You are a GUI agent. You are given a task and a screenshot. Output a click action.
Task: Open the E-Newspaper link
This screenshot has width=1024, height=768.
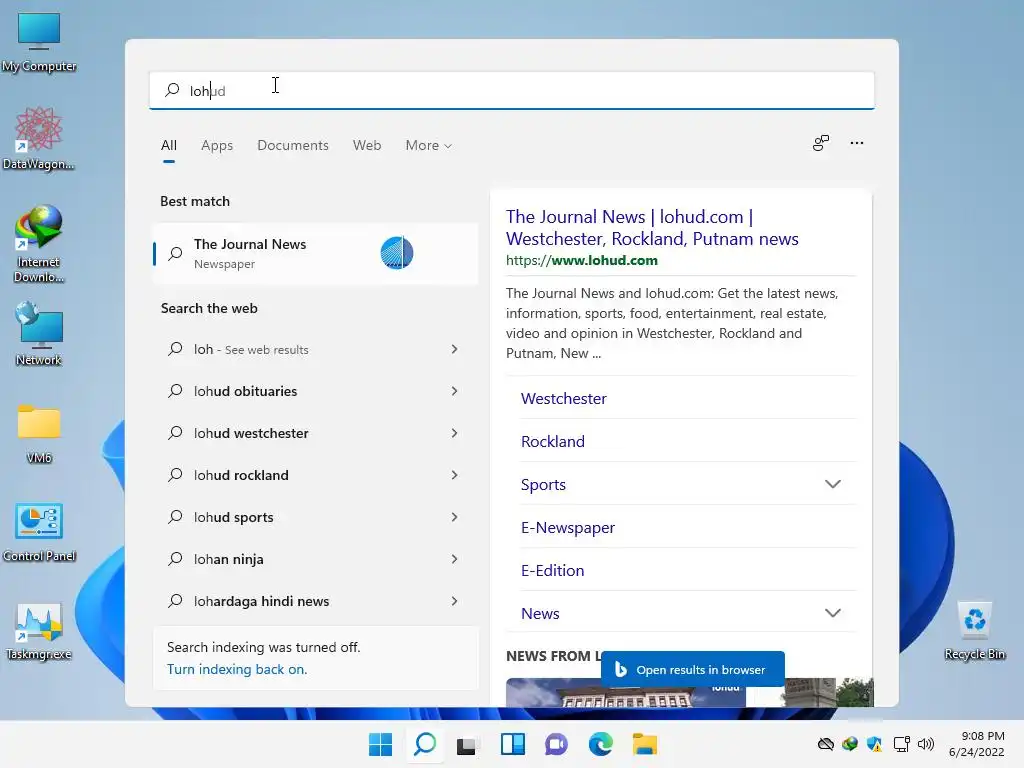pos(568,528)
